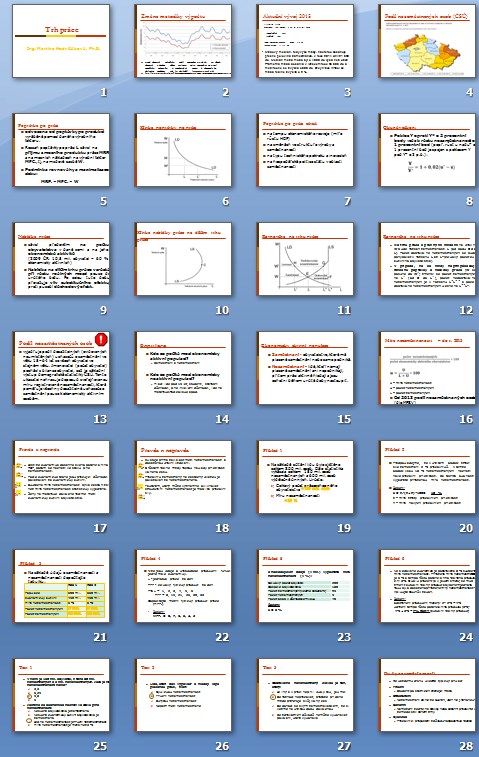Choose slide 26 titled Test 2
479x757 pixels.
pyautogui.click(x=183, y=696)
